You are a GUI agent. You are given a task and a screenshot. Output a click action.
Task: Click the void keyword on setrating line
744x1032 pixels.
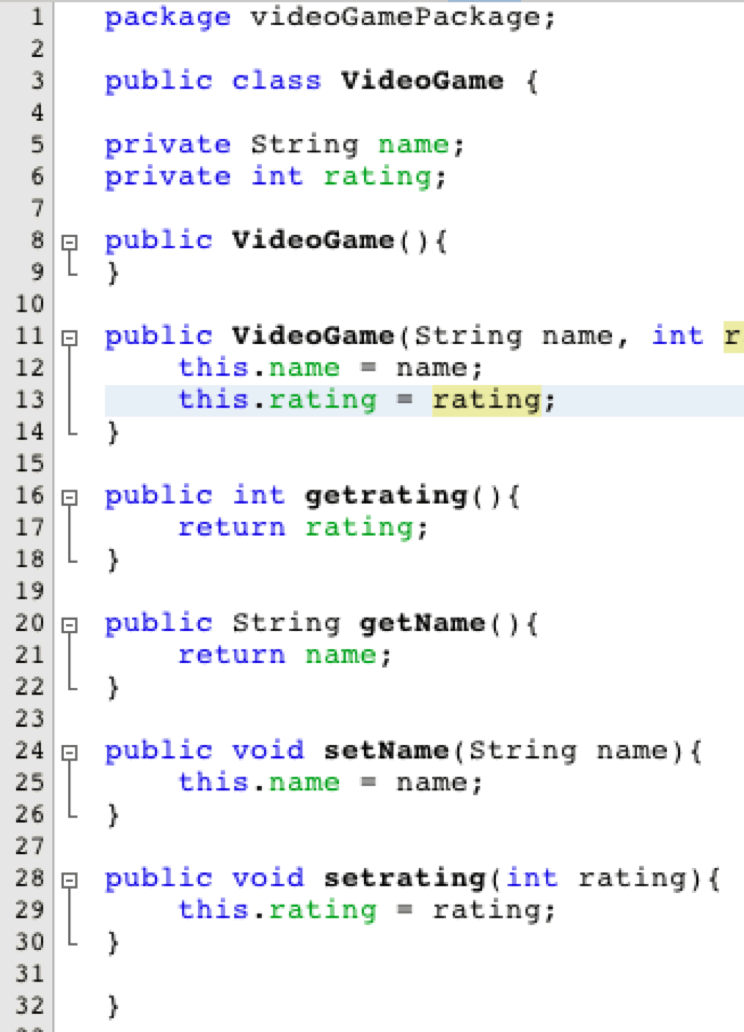tap(268, 879)
